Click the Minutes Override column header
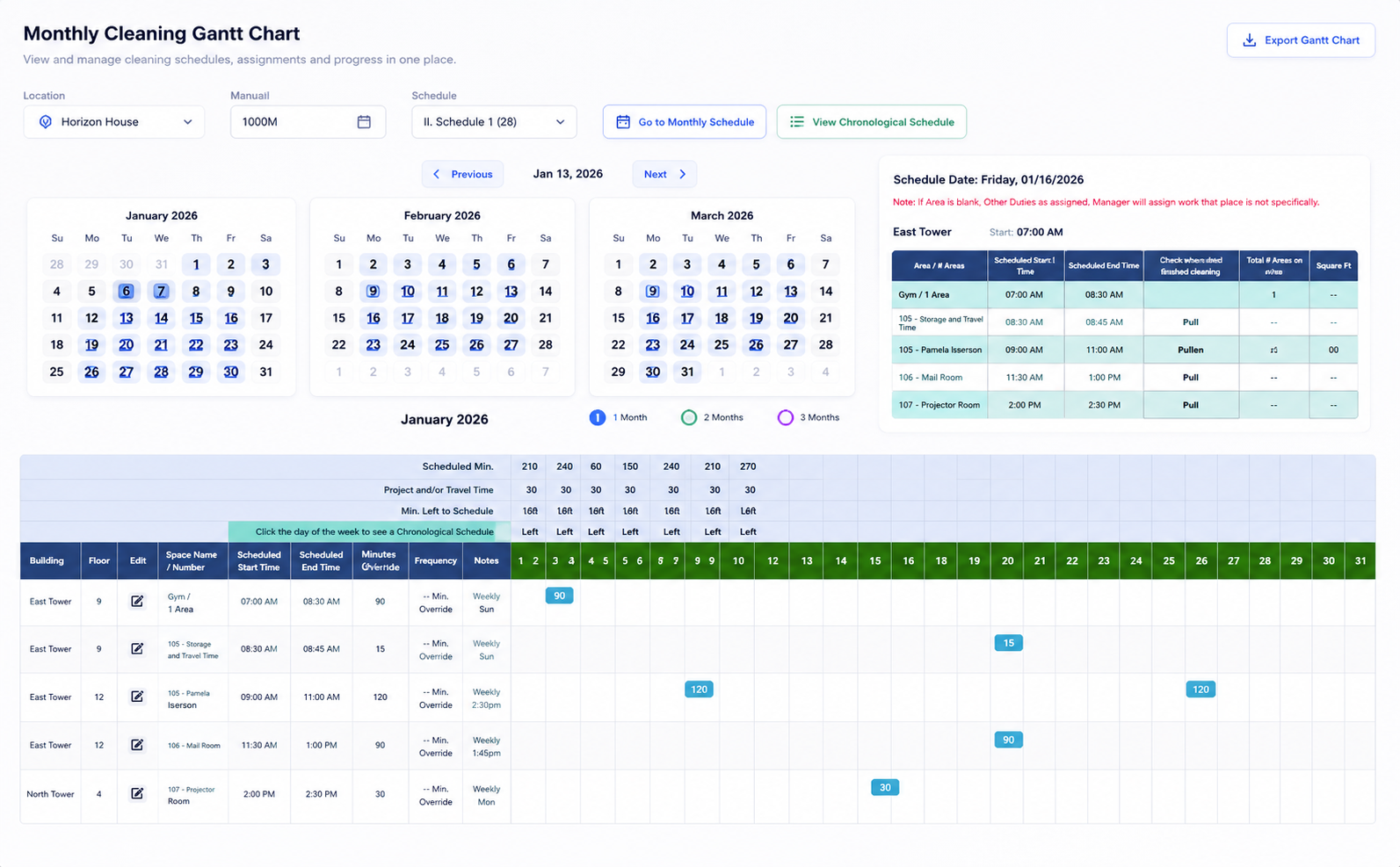Screen dimensions: 1400x867 click(380, 560)
